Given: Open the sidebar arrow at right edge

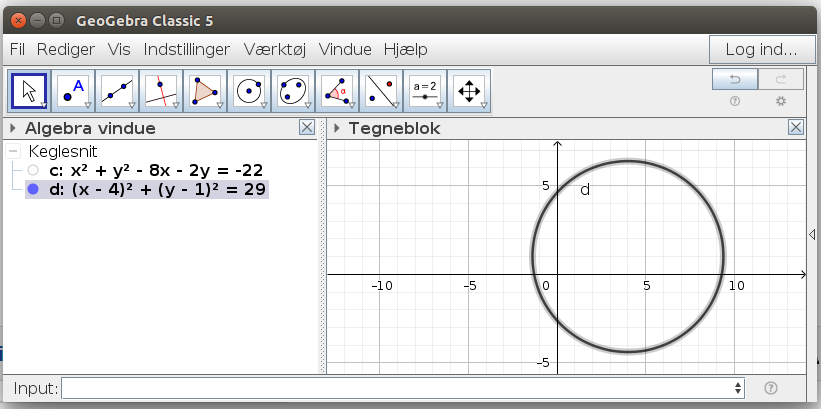Looking at the screenshot, I should click(x=813, y=234).
